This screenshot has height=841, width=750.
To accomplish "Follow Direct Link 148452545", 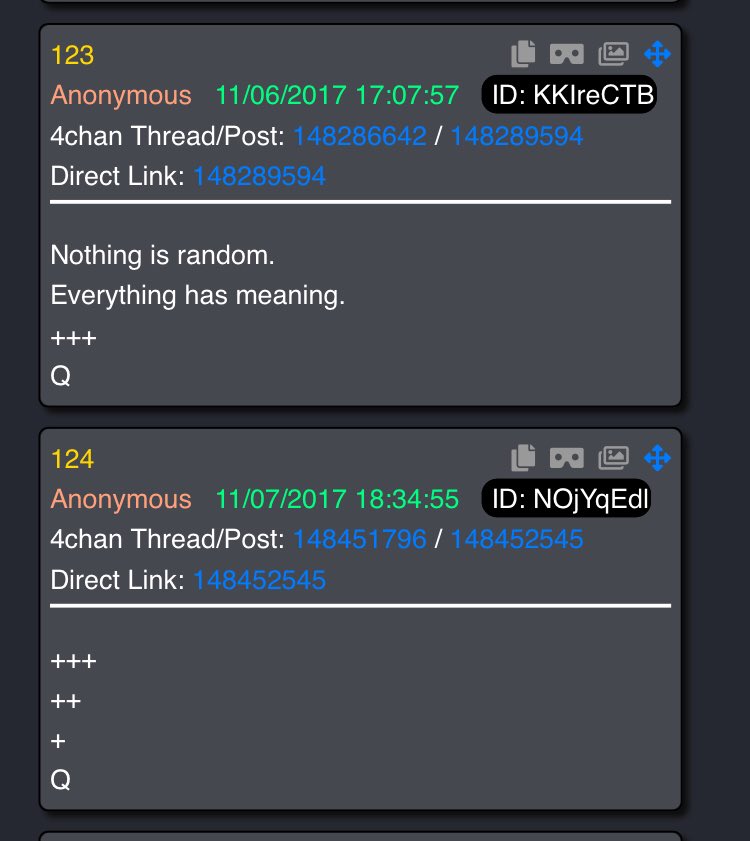I will 259,580.
